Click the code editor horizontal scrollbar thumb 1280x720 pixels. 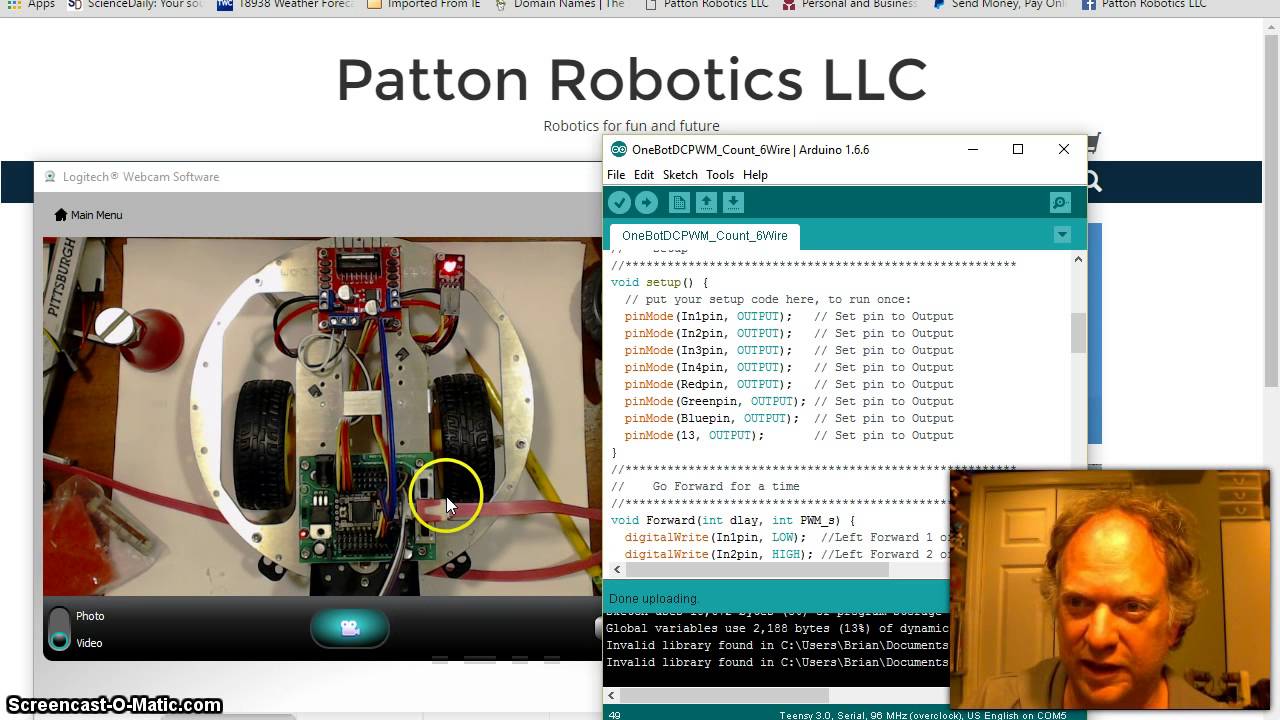[758, 570]
